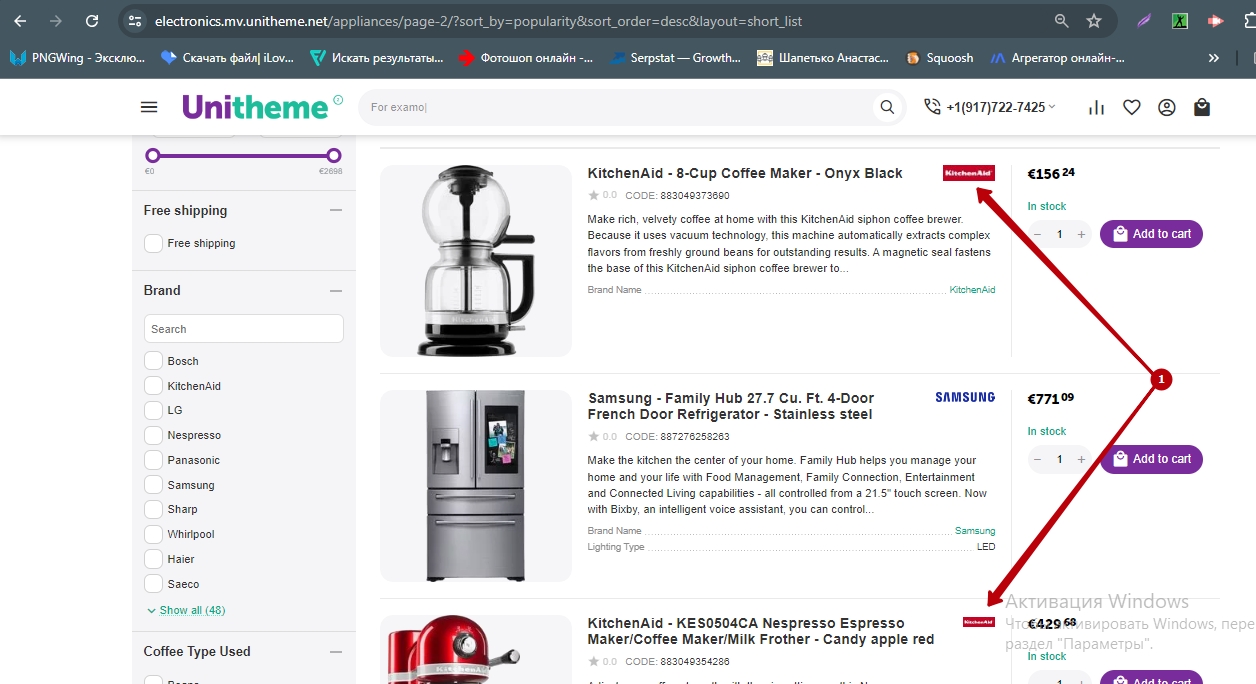This screenshot has width=1256, height=684.
Task: Select the Panasonic brand checkbox
Action: 153,460
